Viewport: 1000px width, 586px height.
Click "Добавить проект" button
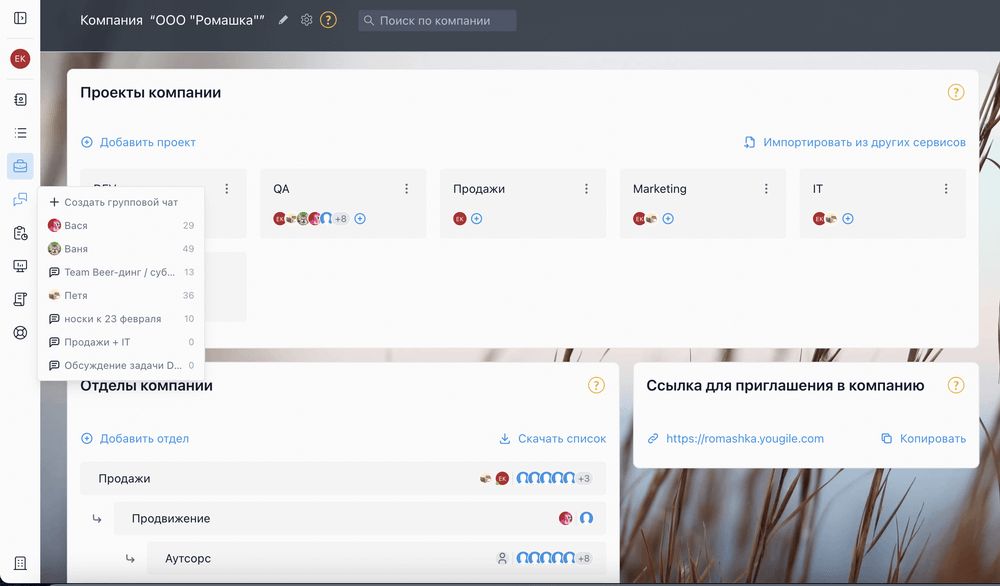tap(138, 143)
